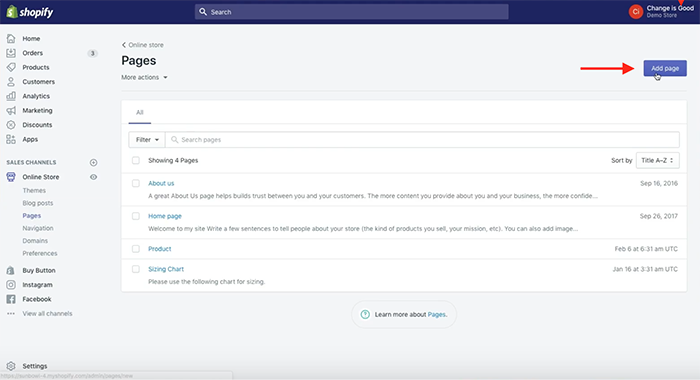Open the Orders section icon

[x=11, y=53]
